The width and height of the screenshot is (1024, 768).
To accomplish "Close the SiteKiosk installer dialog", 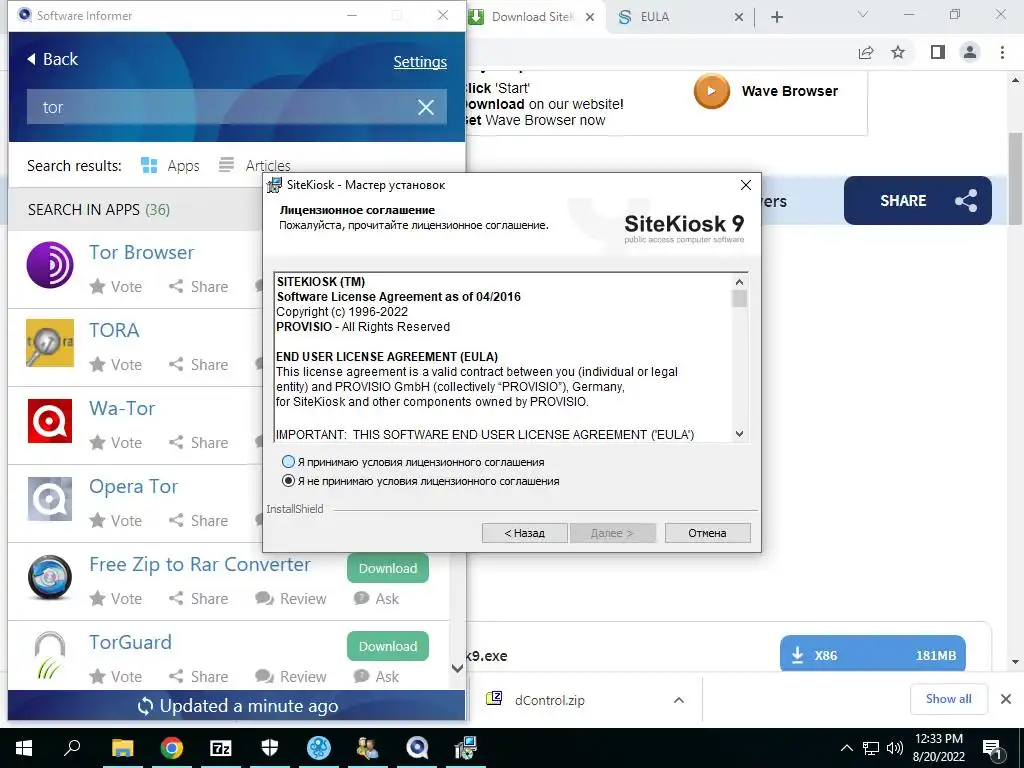I will (746, 185).
